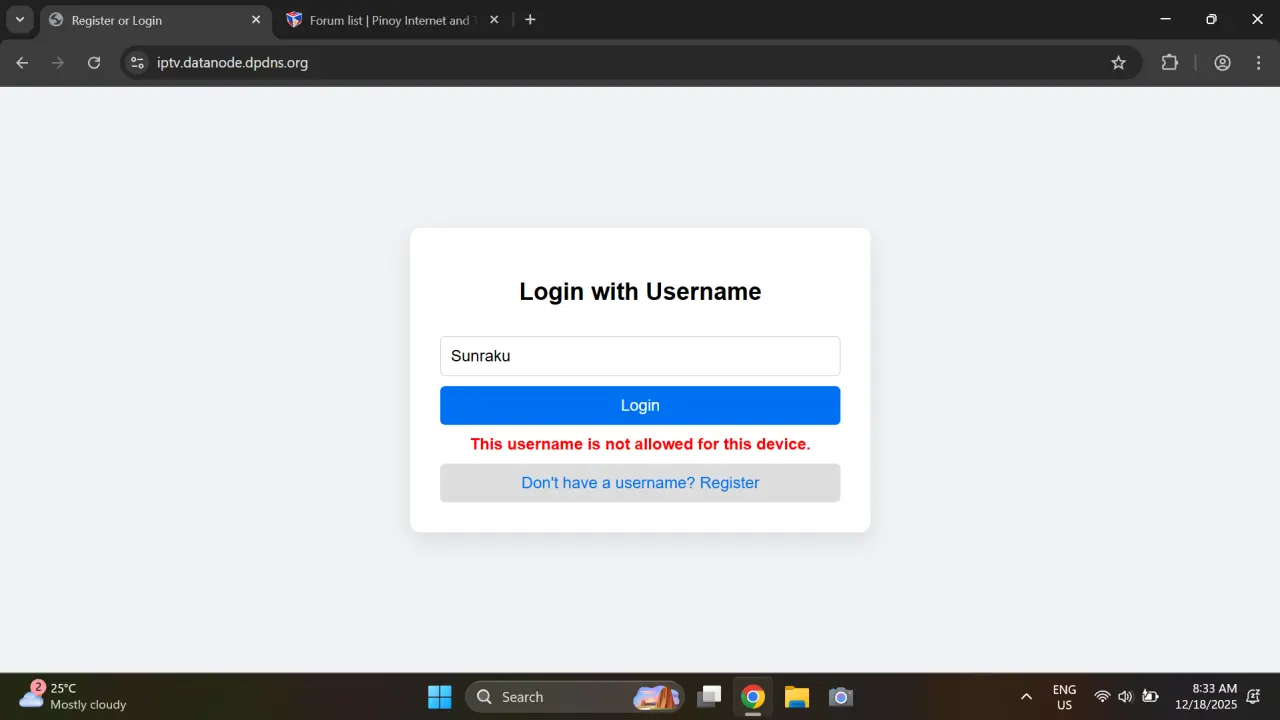Viewport: 1280px width, 720px height.
Task: Go forward to the next page
Action: pyautogui.click(x=58, y=63)
